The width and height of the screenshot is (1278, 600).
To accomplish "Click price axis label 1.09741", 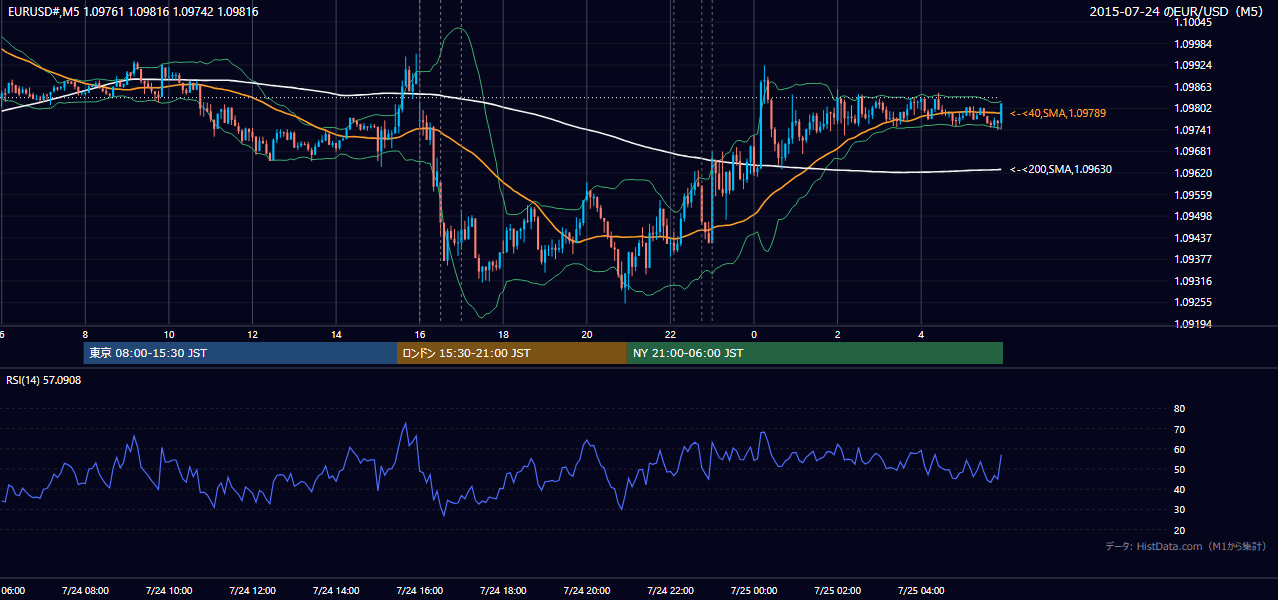I will pyautogui.click(x=1193, y=131).
